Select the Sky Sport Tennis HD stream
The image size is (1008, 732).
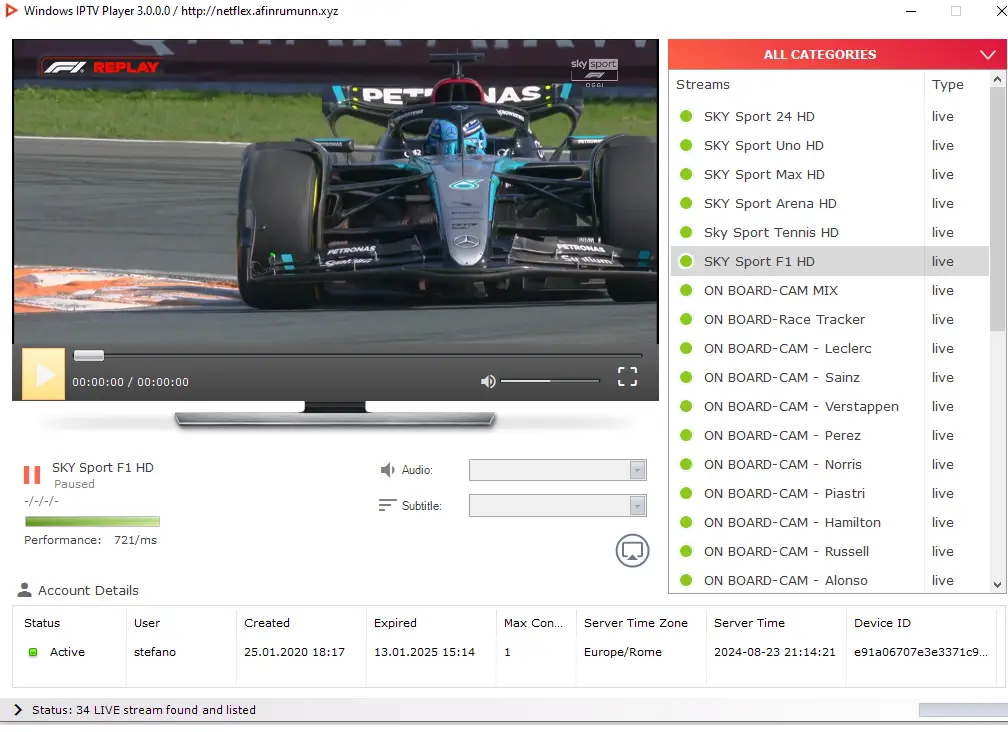coord(829,232)
